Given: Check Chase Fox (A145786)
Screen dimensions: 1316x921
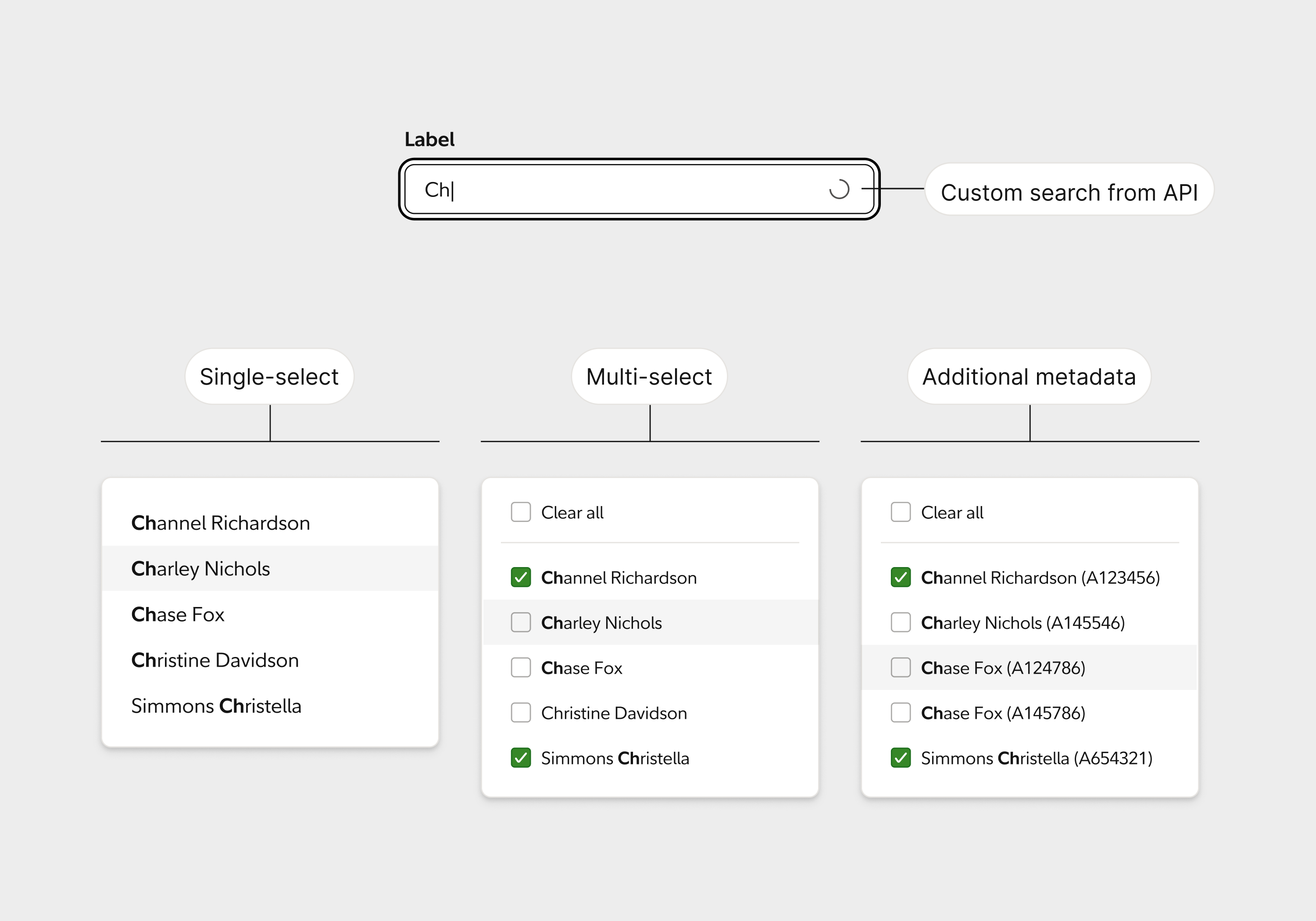Looking at the screenshot, I should (x=901, y=713).
